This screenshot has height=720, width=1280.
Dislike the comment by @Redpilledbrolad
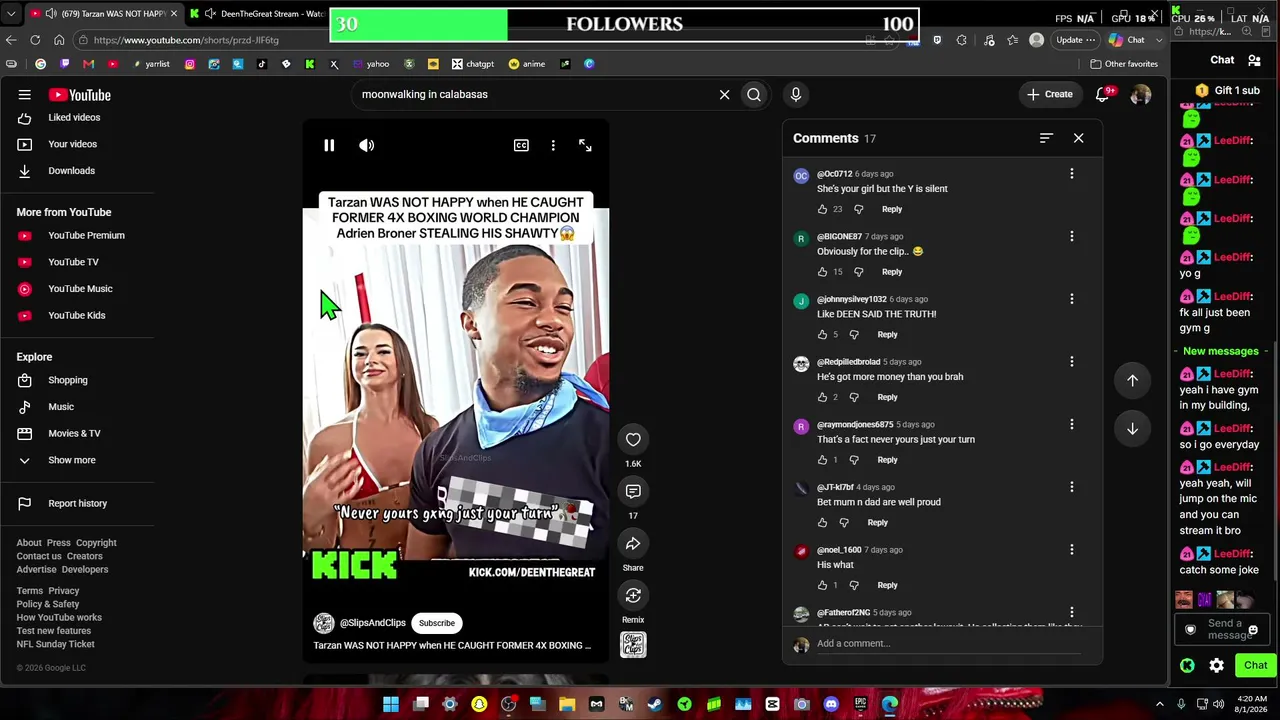pyautogui.click(x=854, y=398)
